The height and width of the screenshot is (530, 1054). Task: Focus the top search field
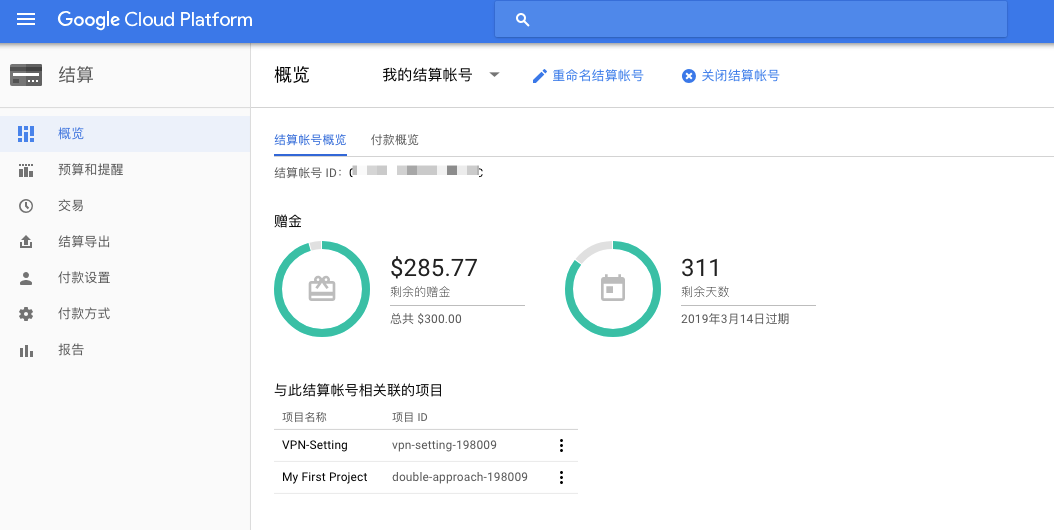[x=751, y=19]
